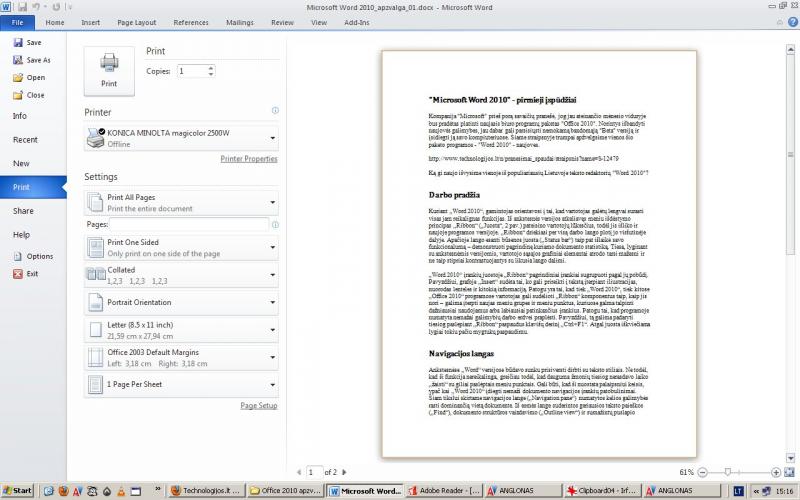Click the Save icon in Backstage menu
Screen dimensions: 800x500
tap(18, 42)
